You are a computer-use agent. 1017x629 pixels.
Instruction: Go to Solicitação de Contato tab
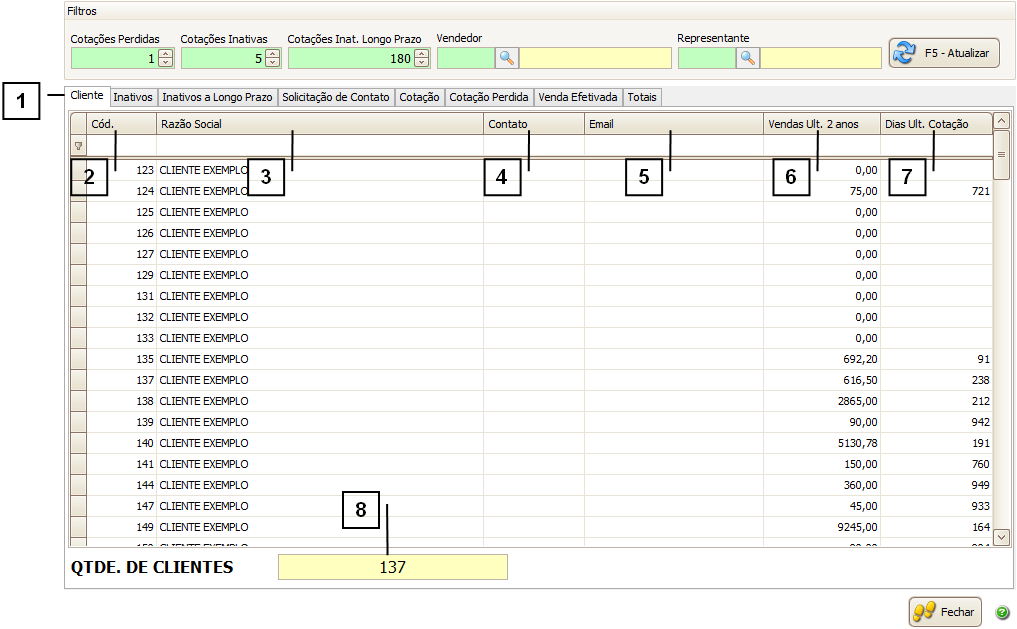336,98
